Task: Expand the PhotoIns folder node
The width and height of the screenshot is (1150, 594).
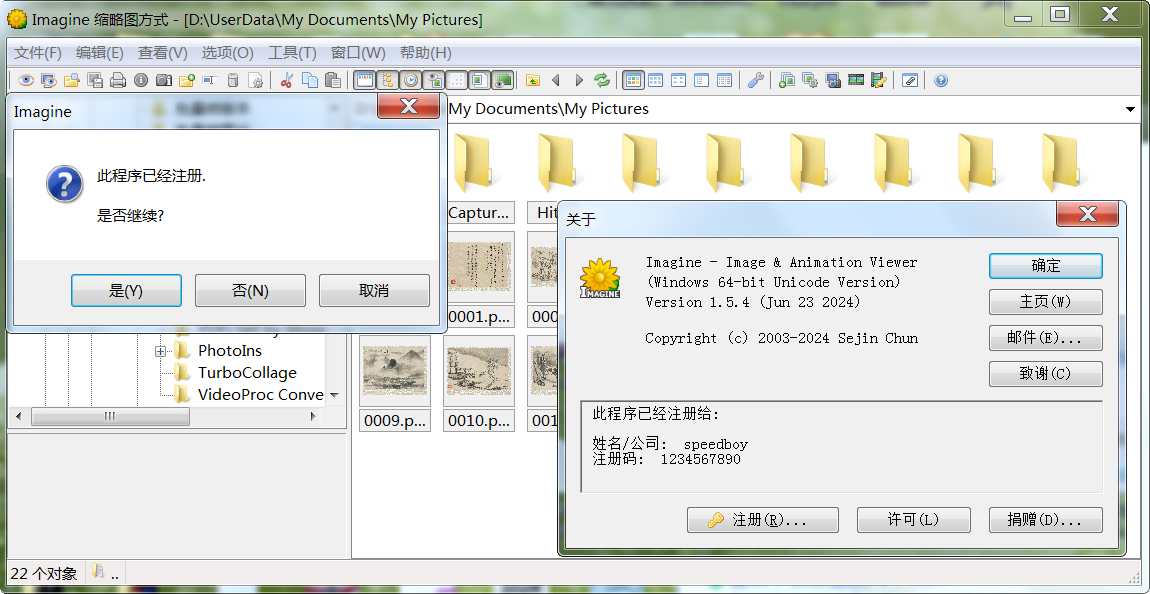Action: click(161, 351)
